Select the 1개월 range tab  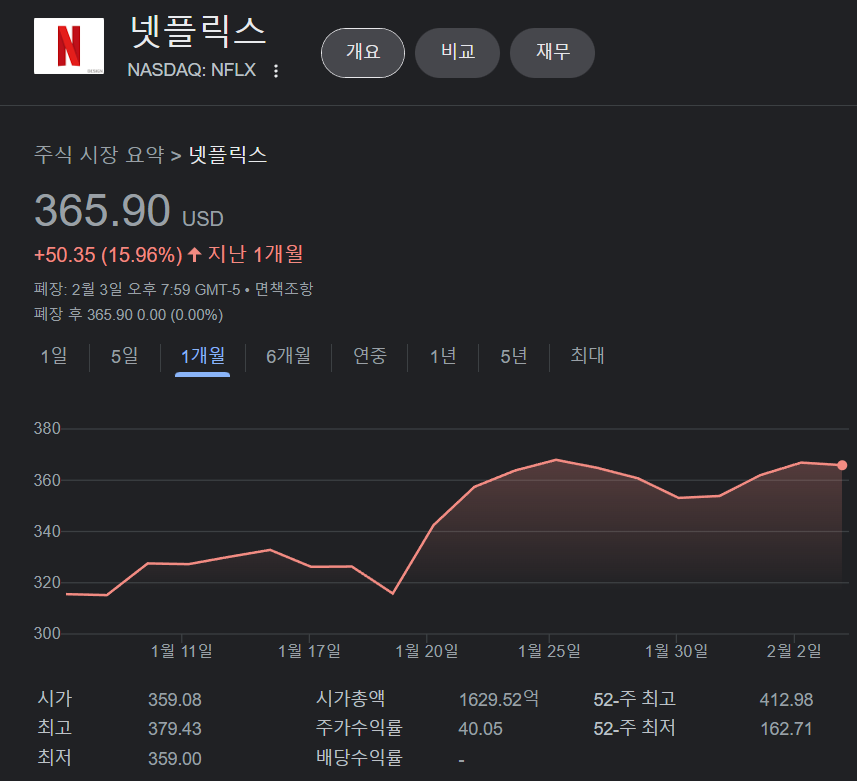tap(203, 356)
